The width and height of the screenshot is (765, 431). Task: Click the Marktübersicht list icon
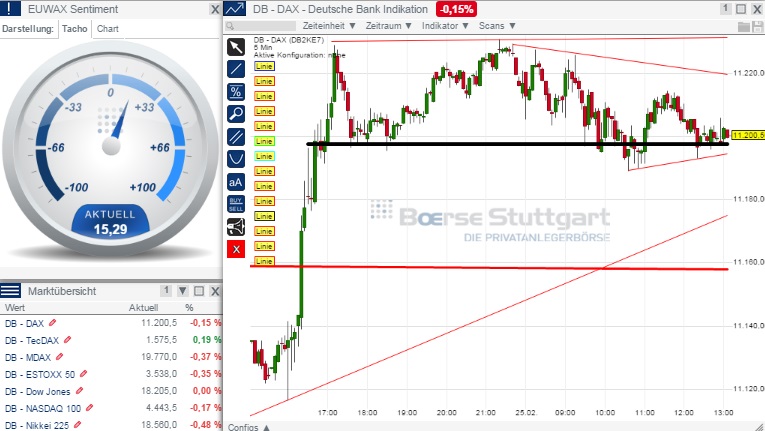tap(10, 291)
